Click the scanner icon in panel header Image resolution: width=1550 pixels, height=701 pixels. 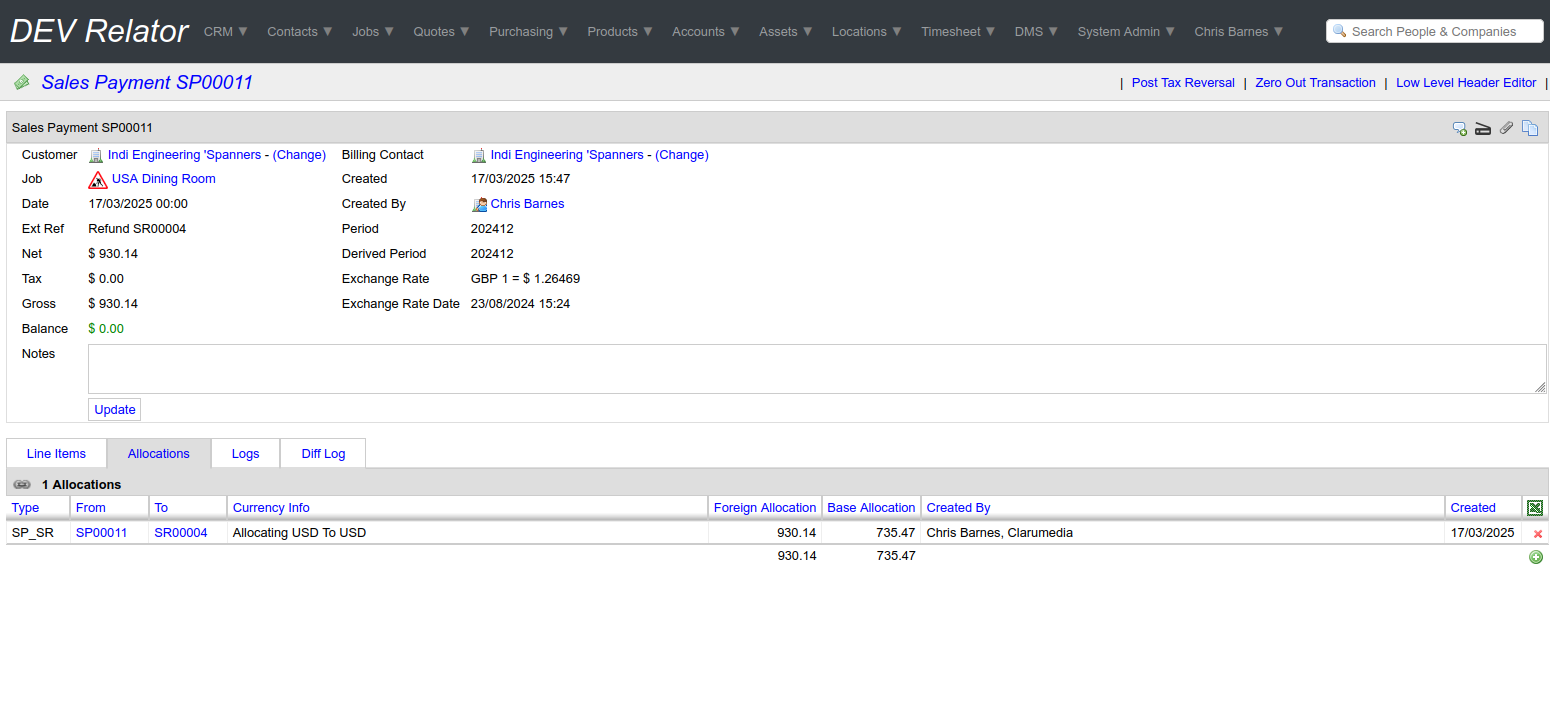[1483, 128]
